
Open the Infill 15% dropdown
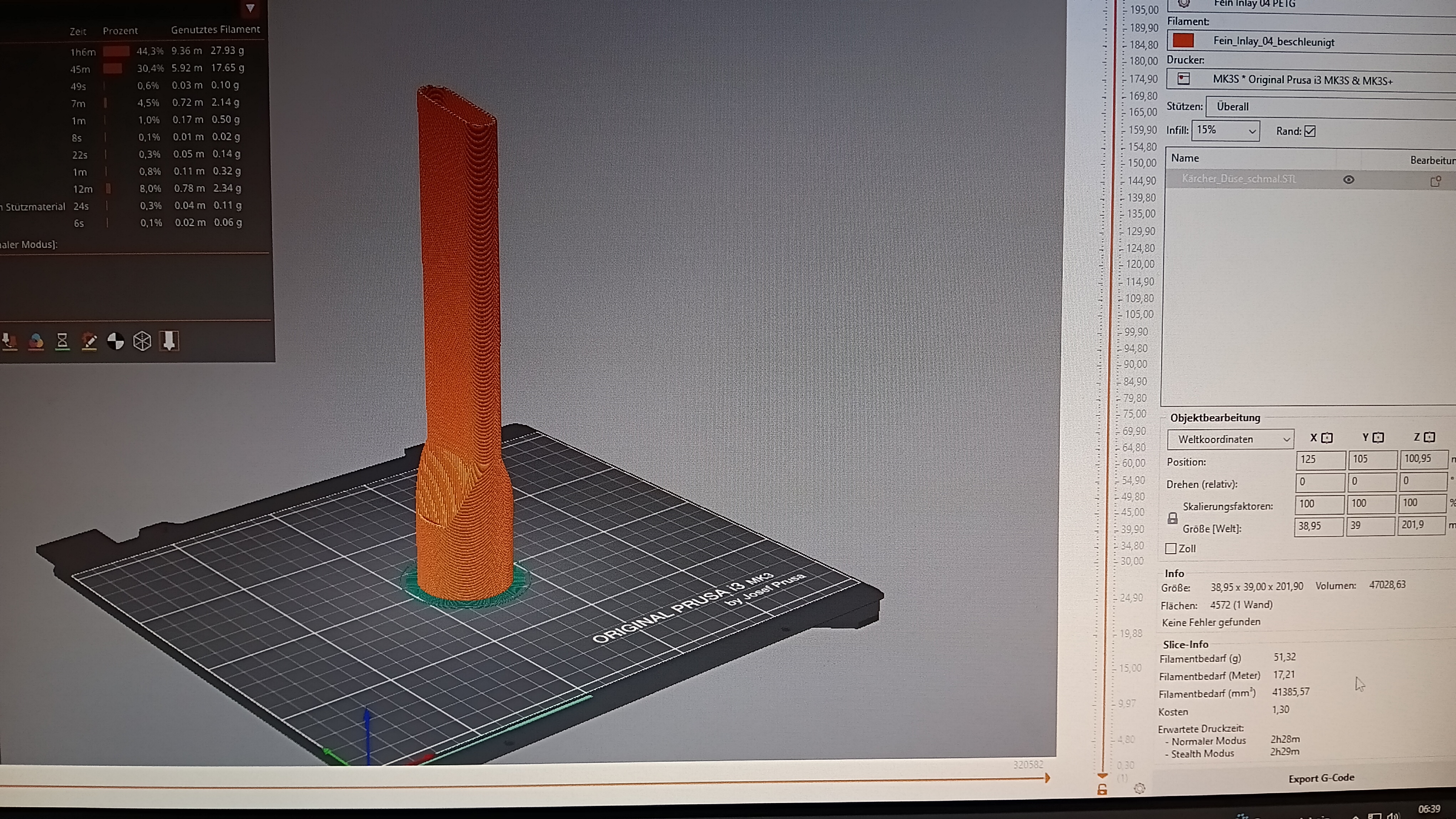(1225, 131)
